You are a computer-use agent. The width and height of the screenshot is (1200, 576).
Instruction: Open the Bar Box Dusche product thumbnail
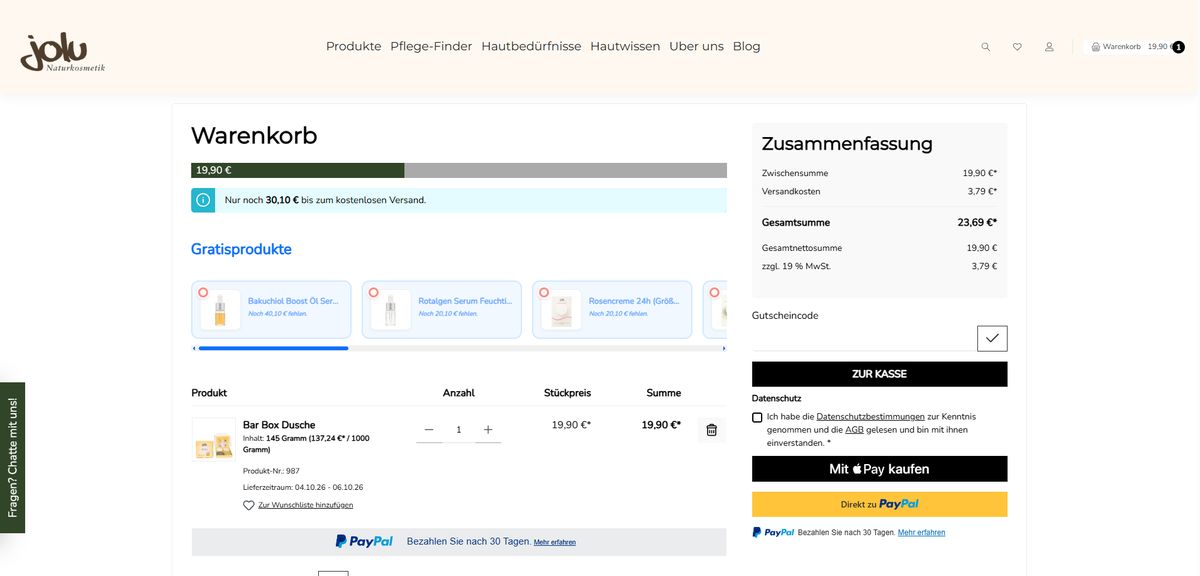[x=214, y=440]
